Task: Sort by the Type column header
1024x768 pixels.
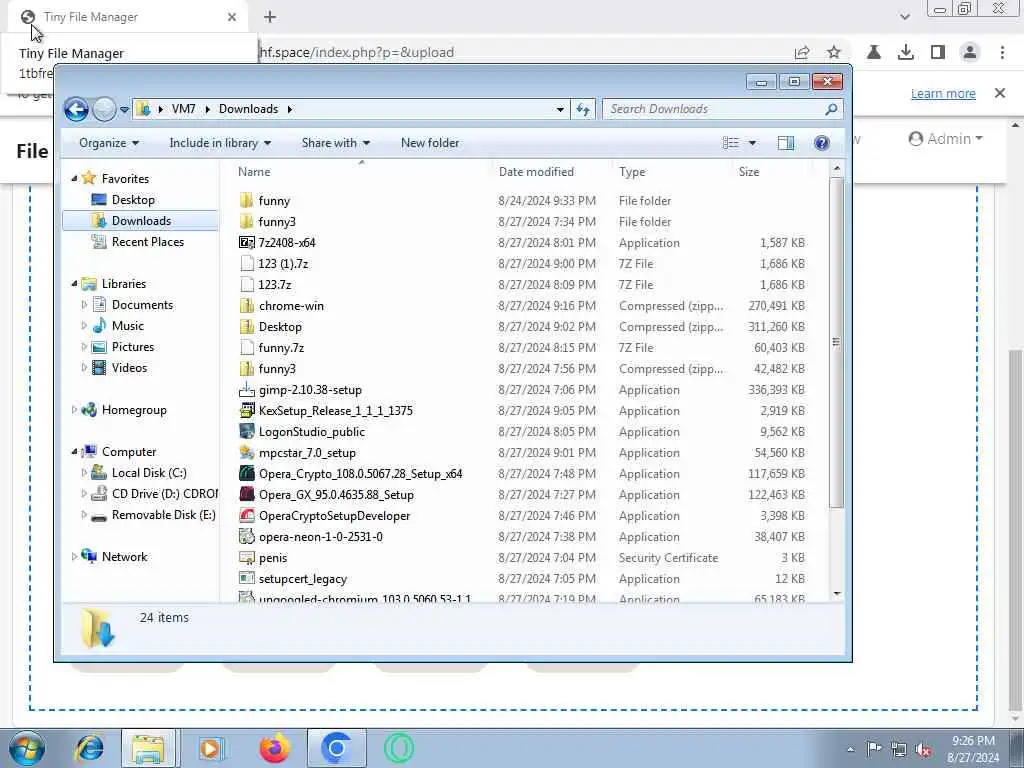Action: pyautogui.click(x=672, y=172)
